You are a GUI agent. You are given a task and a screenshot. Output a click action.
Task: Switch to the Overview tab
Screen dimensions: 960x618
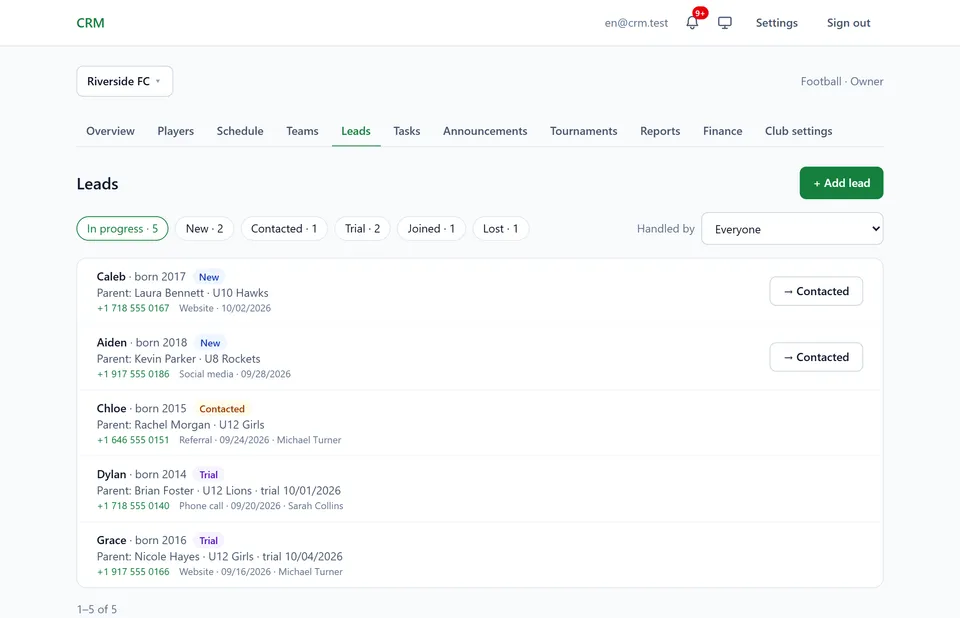point(110,131)
